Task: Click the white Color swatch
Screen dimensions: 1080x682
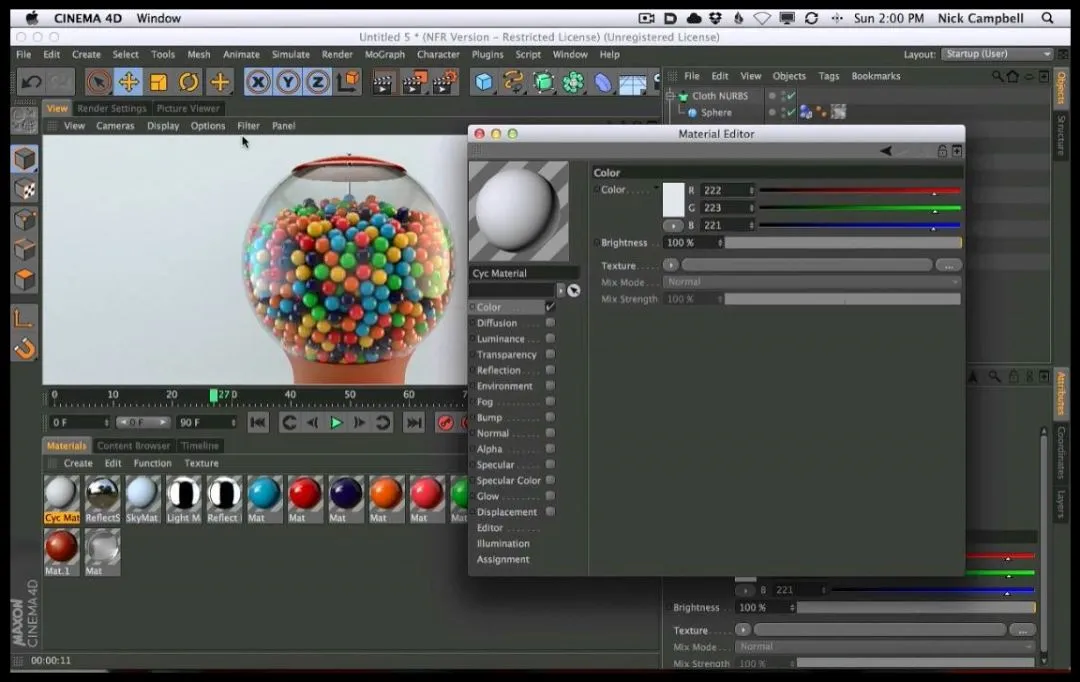Action: pyautogui.click(x=674, y=200)
